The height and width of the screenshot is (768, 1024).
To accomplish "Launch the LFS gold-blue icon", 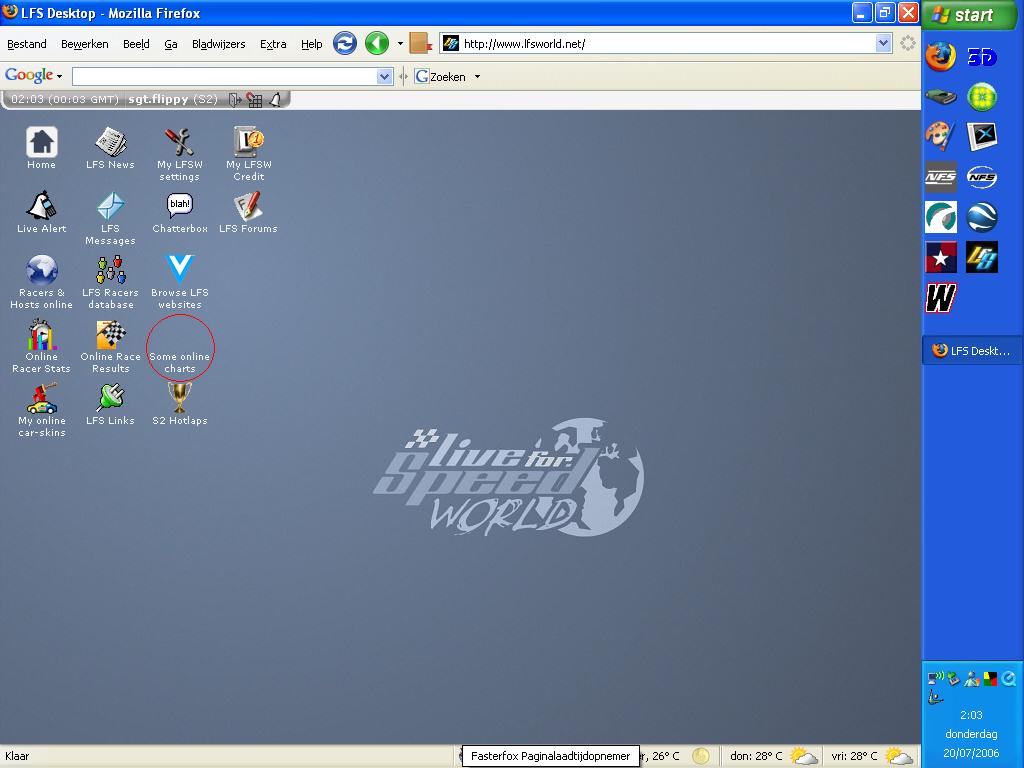I will [x=982, y=257].
